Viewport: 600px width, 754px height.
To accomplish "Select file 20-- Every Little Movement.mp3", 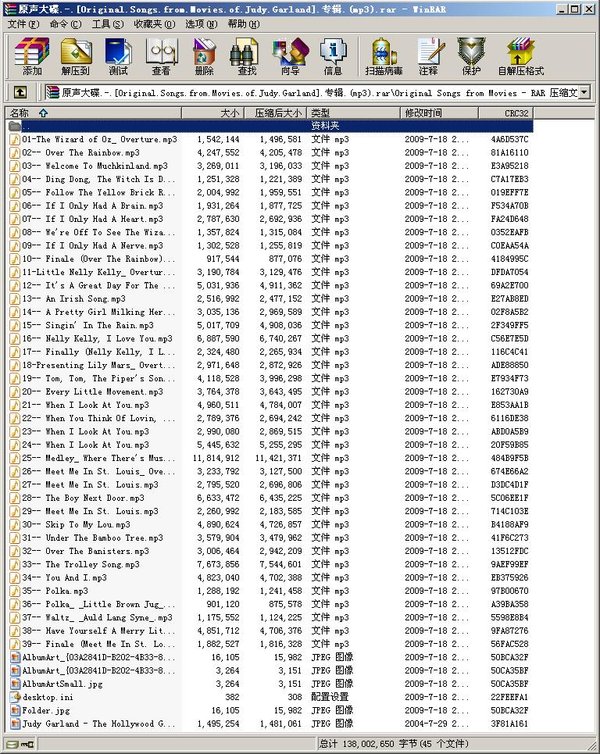I will point(92,392).
